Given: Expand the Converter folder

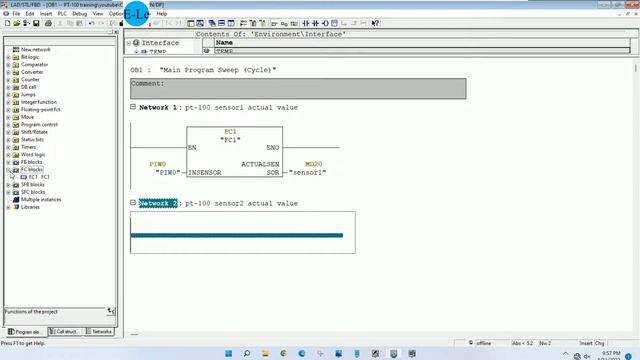Looking at the screenshot, I should [x=8, y=72].
